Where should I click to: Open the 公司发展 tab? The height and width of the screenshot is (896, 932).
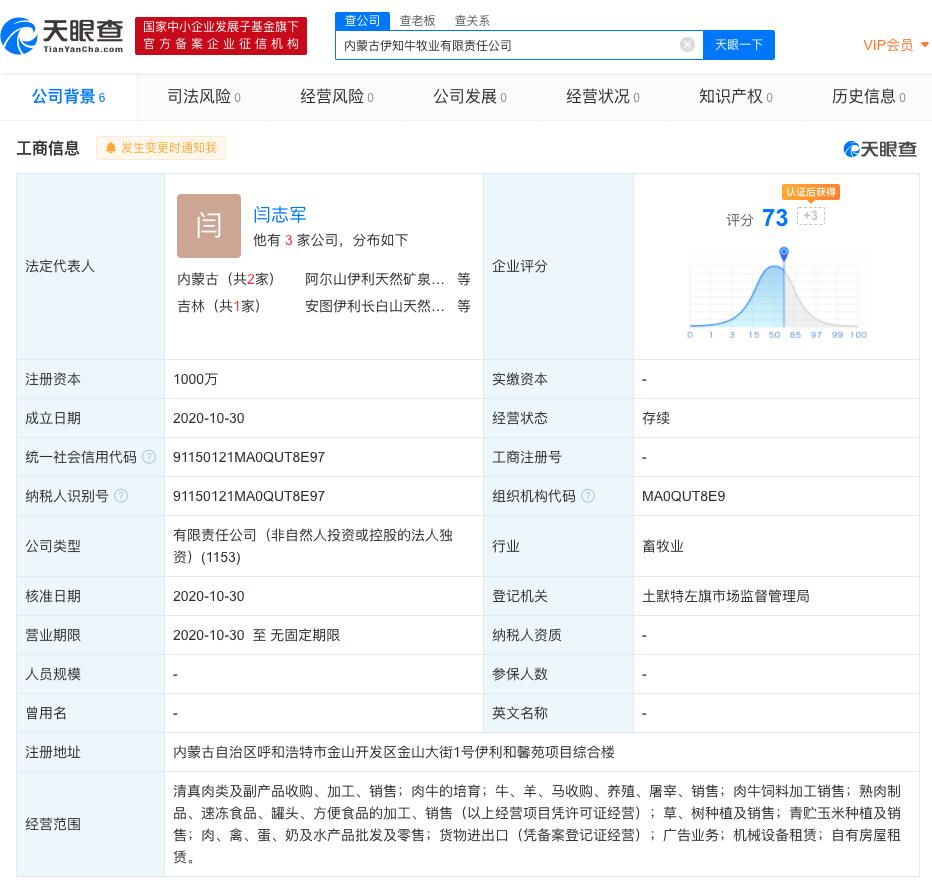tap(470, 96)
